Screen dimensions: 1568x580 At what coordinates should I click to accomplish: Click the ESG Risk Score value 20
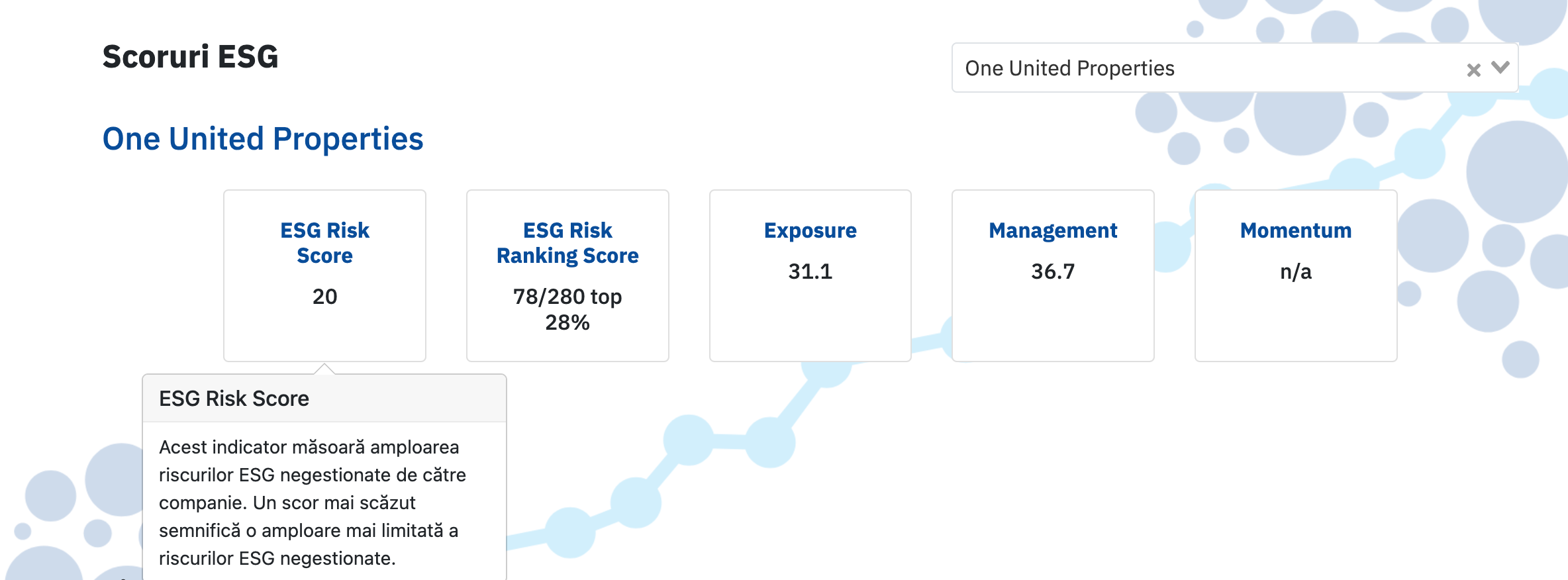tap(324, 297)
